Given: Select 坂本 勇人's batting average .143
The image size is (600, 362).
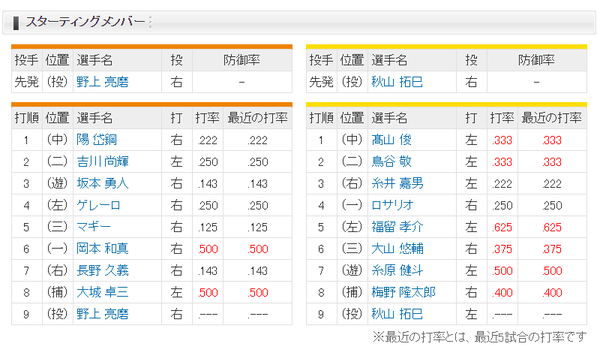Looking at the screenshot, I should point(208,184).
